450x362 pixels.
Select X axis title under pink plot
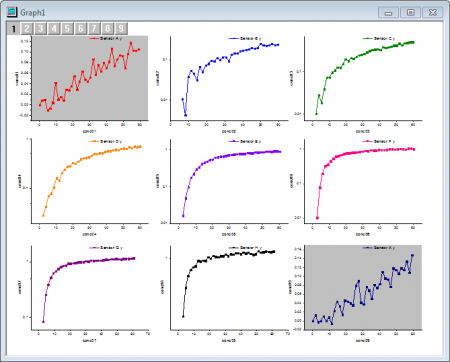[363, 234]
